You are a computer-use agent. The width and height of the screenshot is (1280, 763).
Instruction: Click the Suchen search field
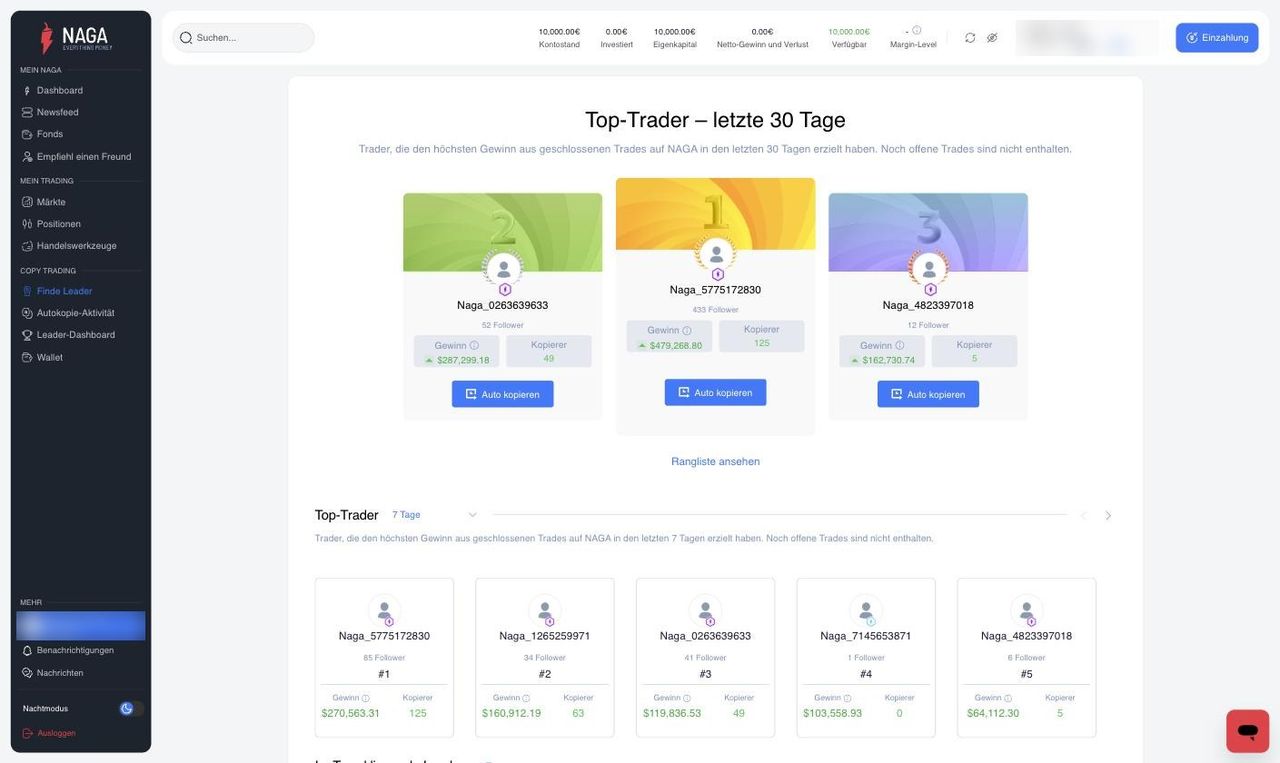click(243, 38)
